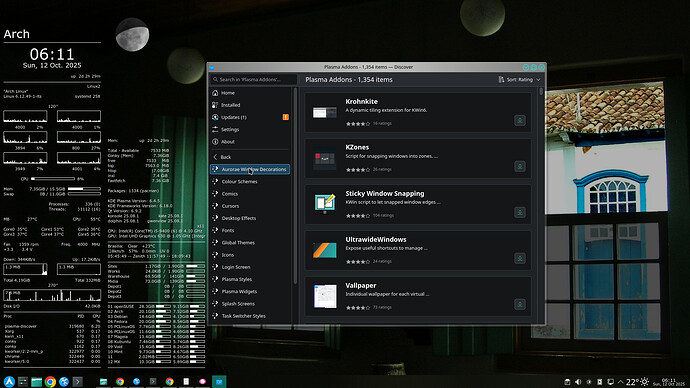Open the terminal launcher with arrow icon
This screenshot has height=388, width=690.
click(x=77, y=382)
